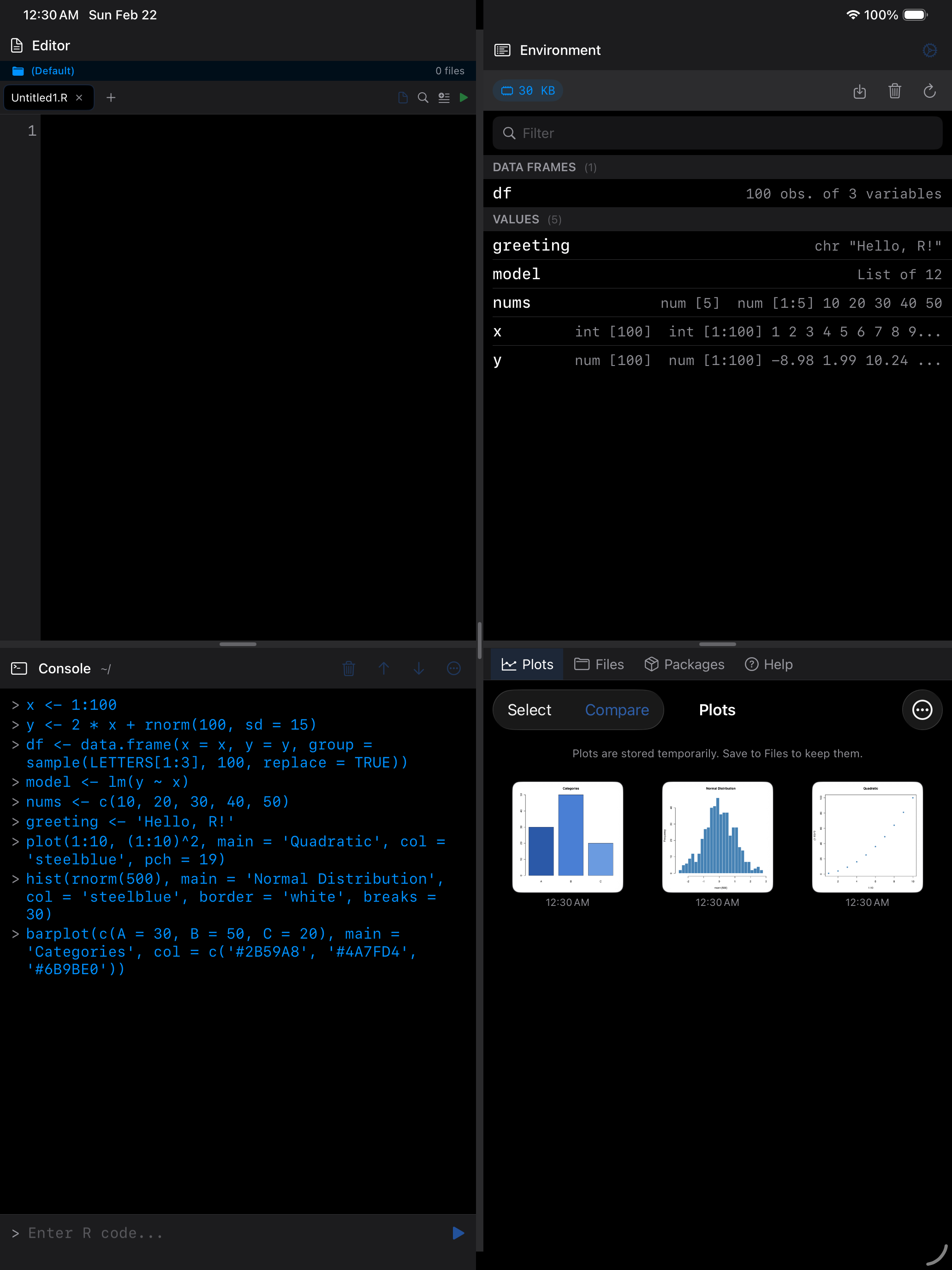Export environment data with the save icon
Image resolution: width=952 pixels, height=1270 pixels.
pyautogui.click(x=860, y=91)
